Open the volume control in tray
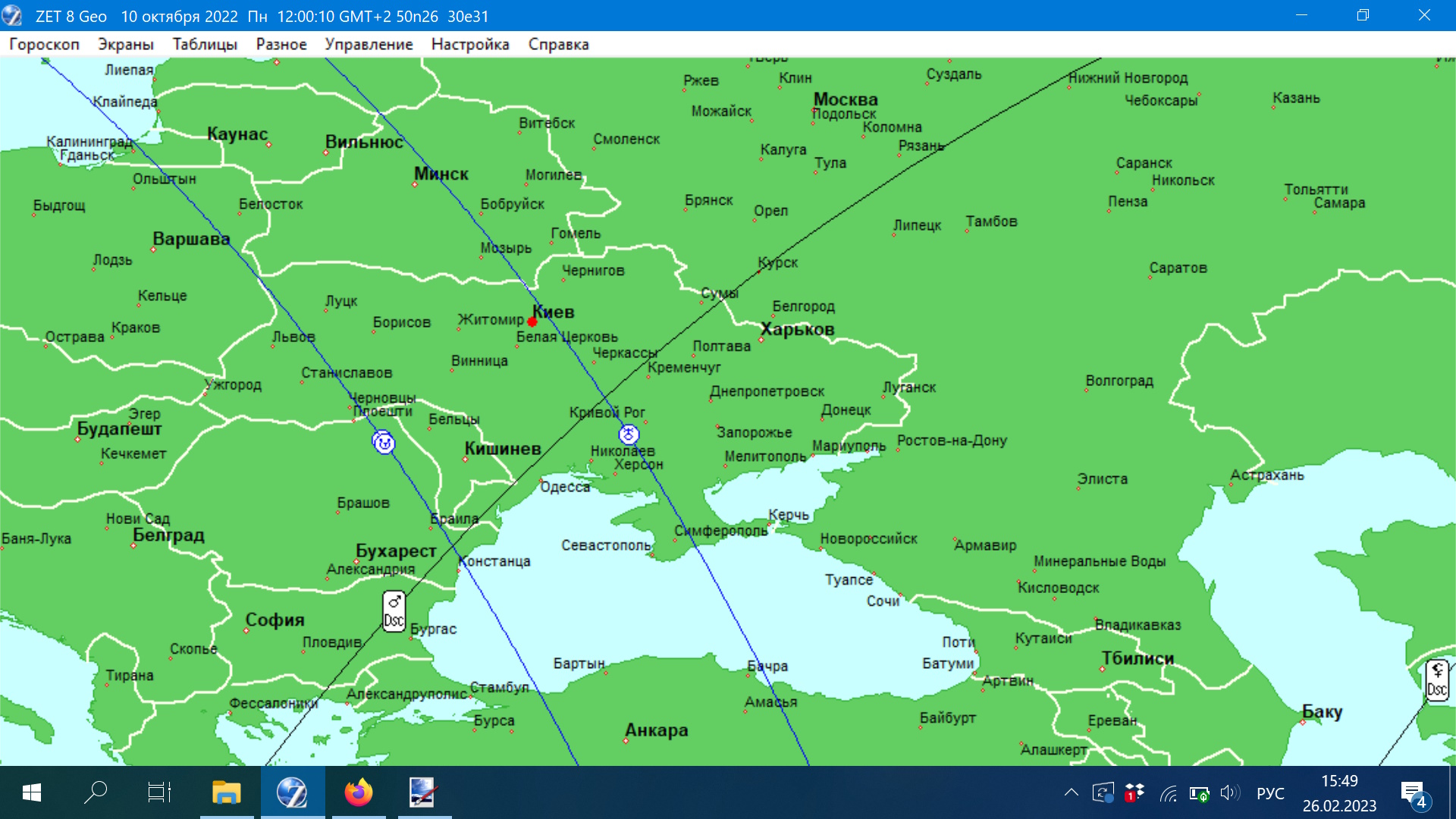This screenshot has height=819, width=1456. click(x=1229, y=793)
